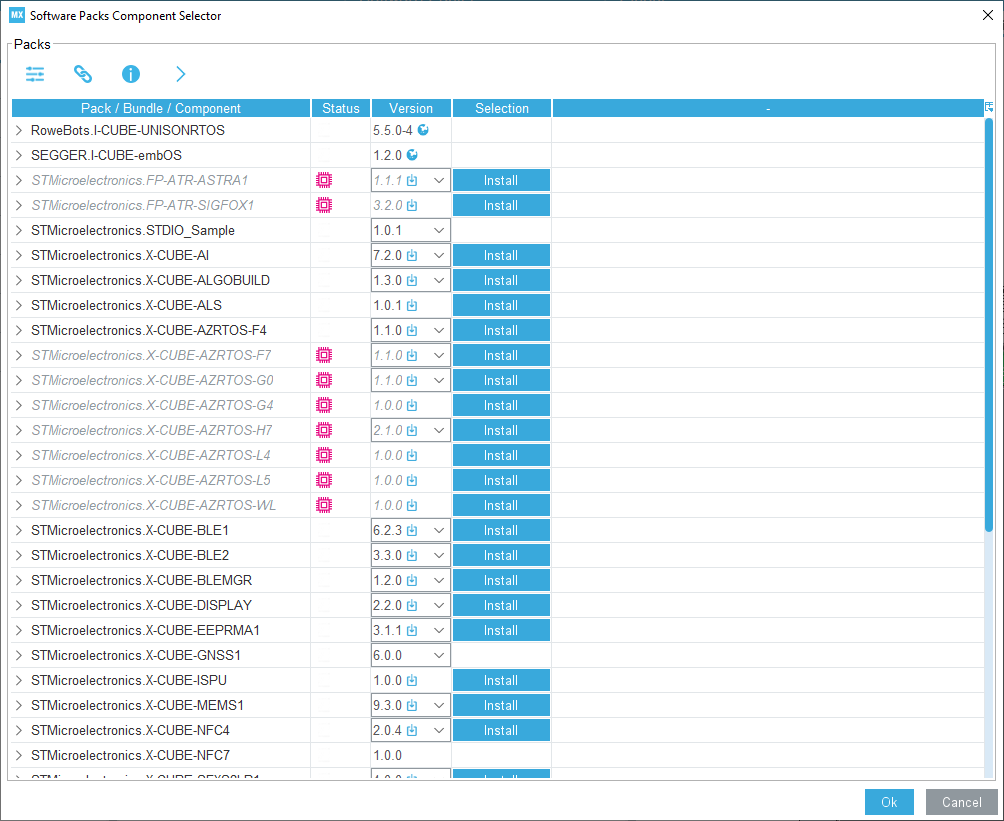
Task: Open version dropdown for X-CUBE-AI
Action: click(x=439, y=256)
